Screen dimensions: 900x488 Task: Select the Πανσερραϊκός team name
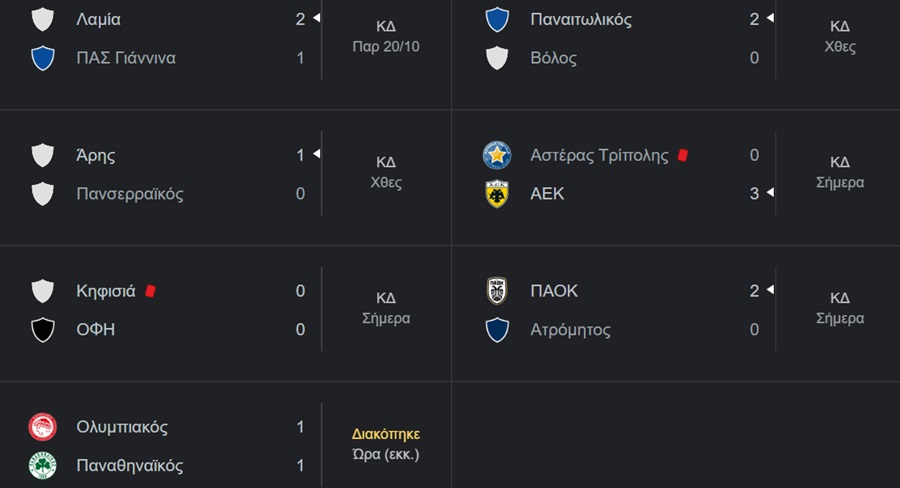point(130,194)
